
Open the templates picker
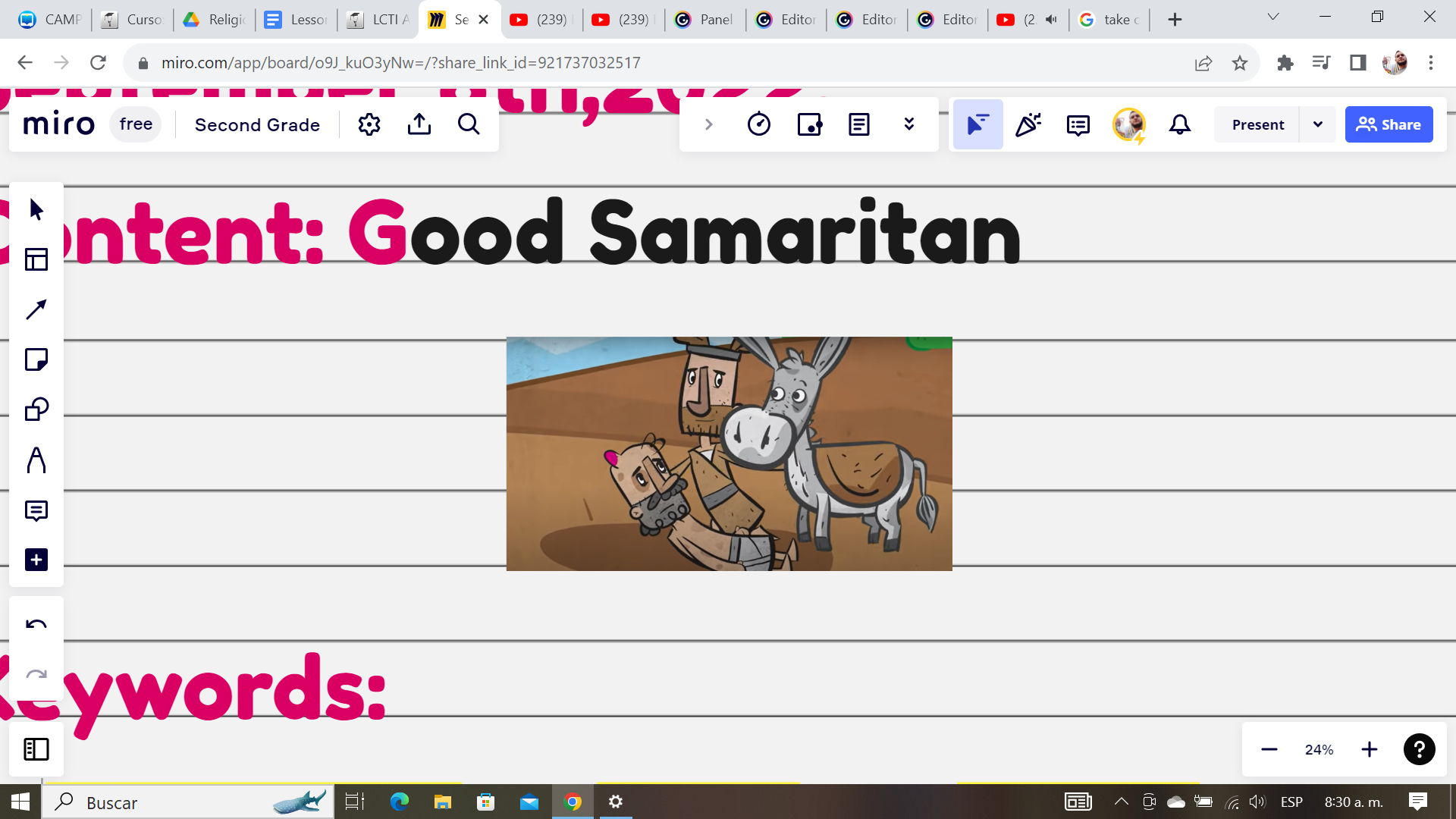pyautogui.click(x=36, y=259)
